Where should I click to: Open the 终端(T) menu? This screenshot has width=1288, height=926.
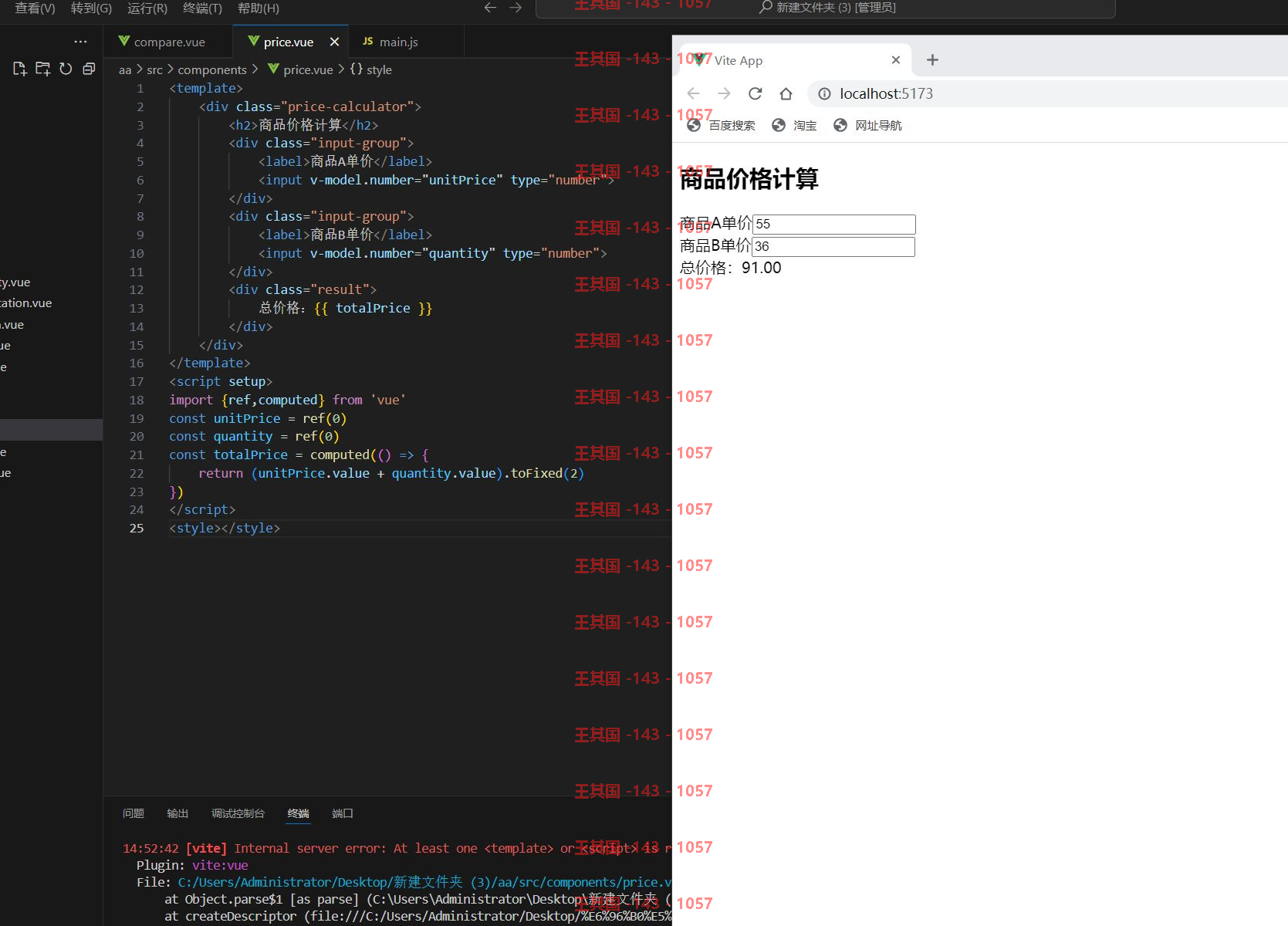[202, 8]
